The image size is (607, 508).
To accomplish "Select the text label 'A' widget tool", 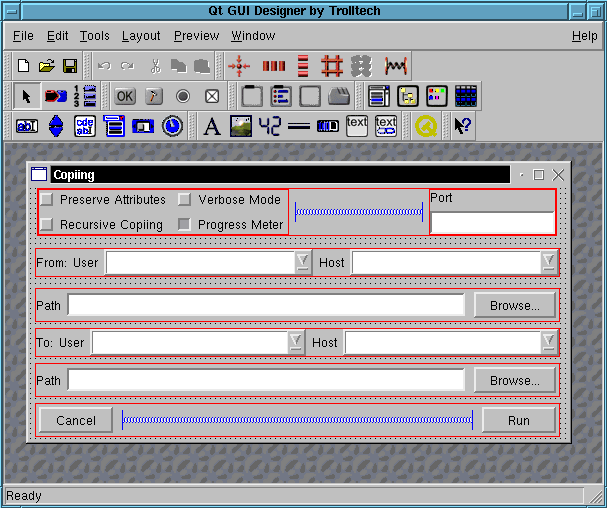I will click(x=211, y=126).
